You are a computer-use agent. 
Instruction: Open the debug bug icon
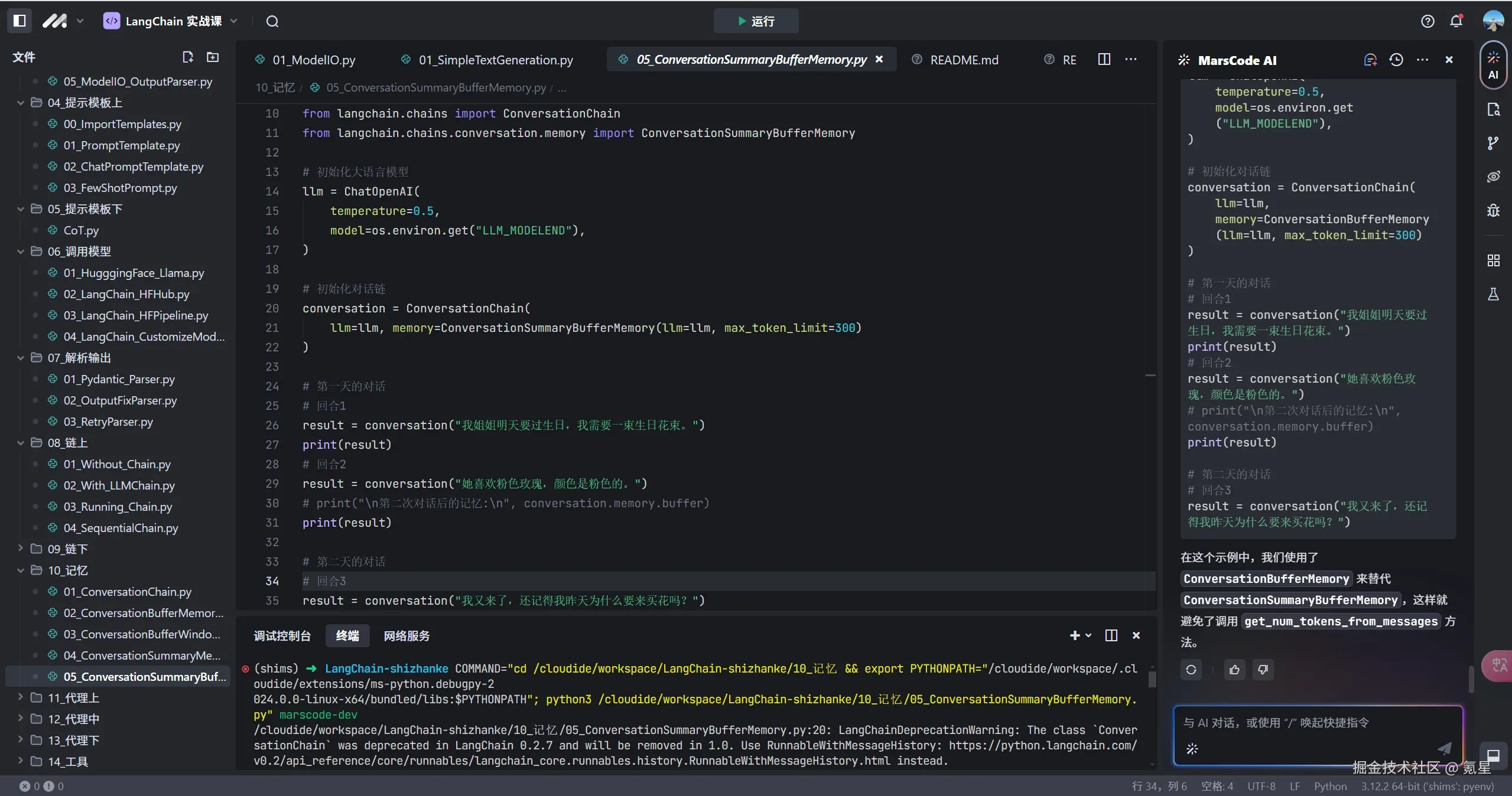pos(1493,211)
